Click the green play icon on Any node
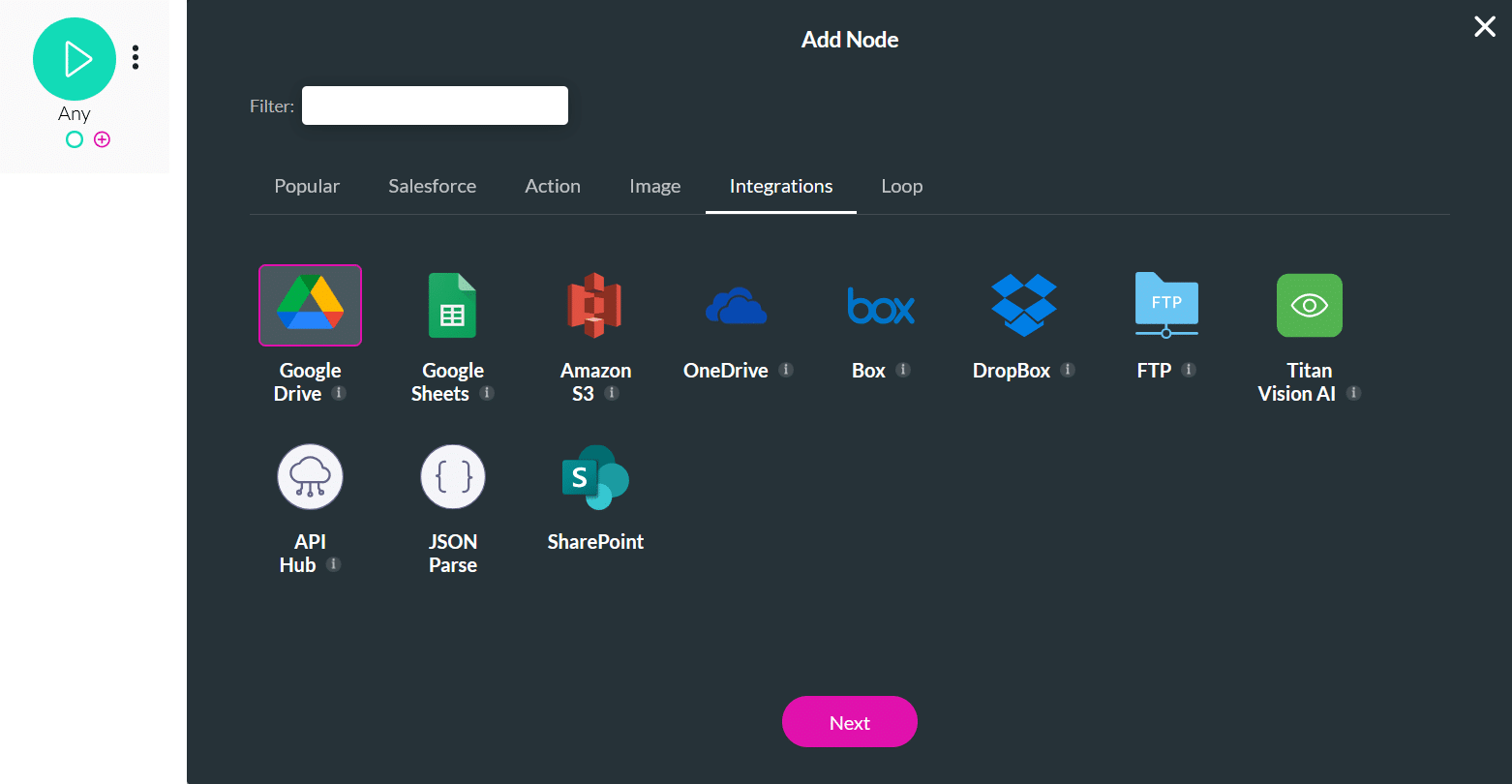 tap(75, 59)
